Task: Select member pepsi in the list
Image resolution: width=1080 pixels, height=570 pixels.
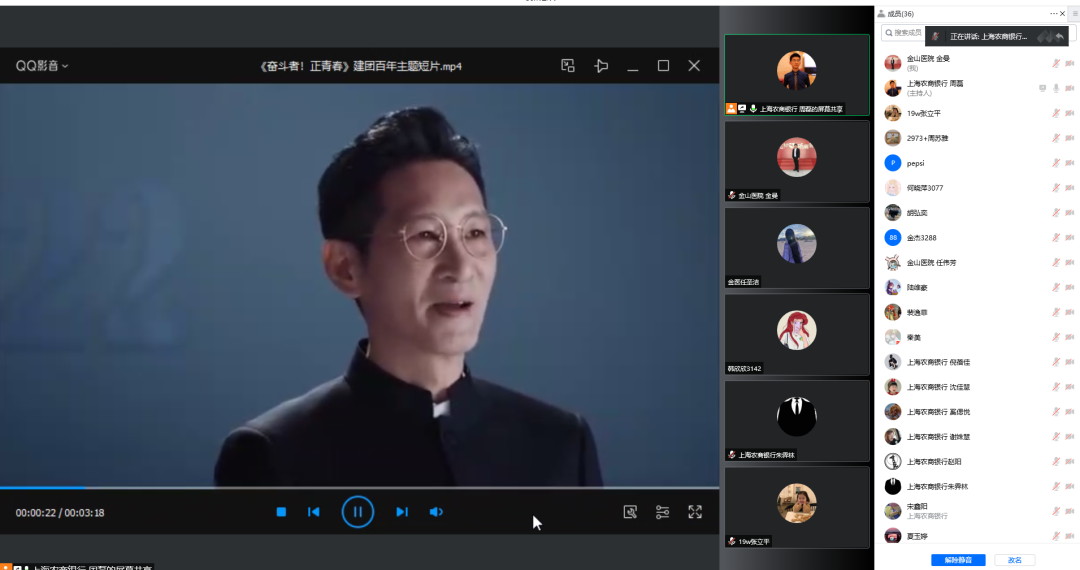Action: 978,163
